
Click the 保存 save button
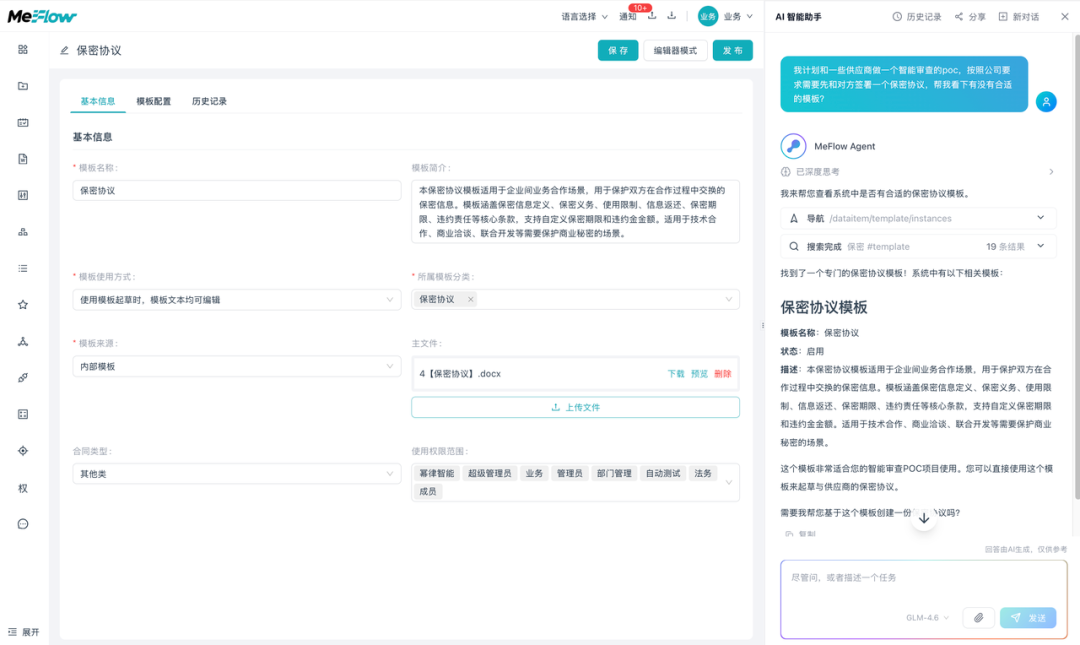click(618, 50)
